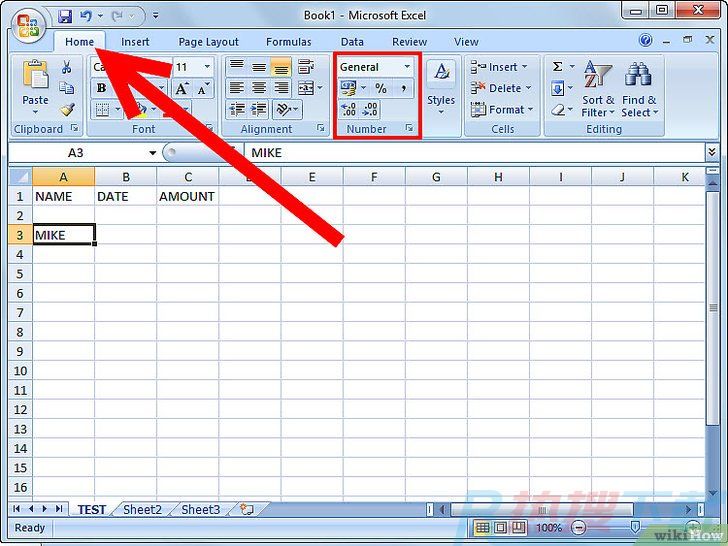728x546 pixels.
Task: Open Number format dialog launcher
Action: [409, 128]
